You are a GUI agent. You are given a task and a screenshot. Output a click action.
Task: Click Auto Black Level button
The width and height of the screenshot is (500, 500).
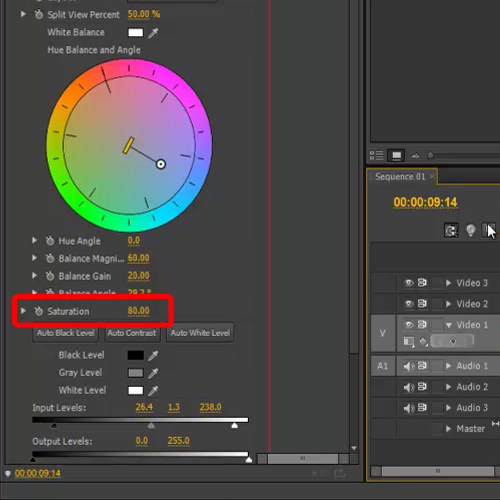66,333
